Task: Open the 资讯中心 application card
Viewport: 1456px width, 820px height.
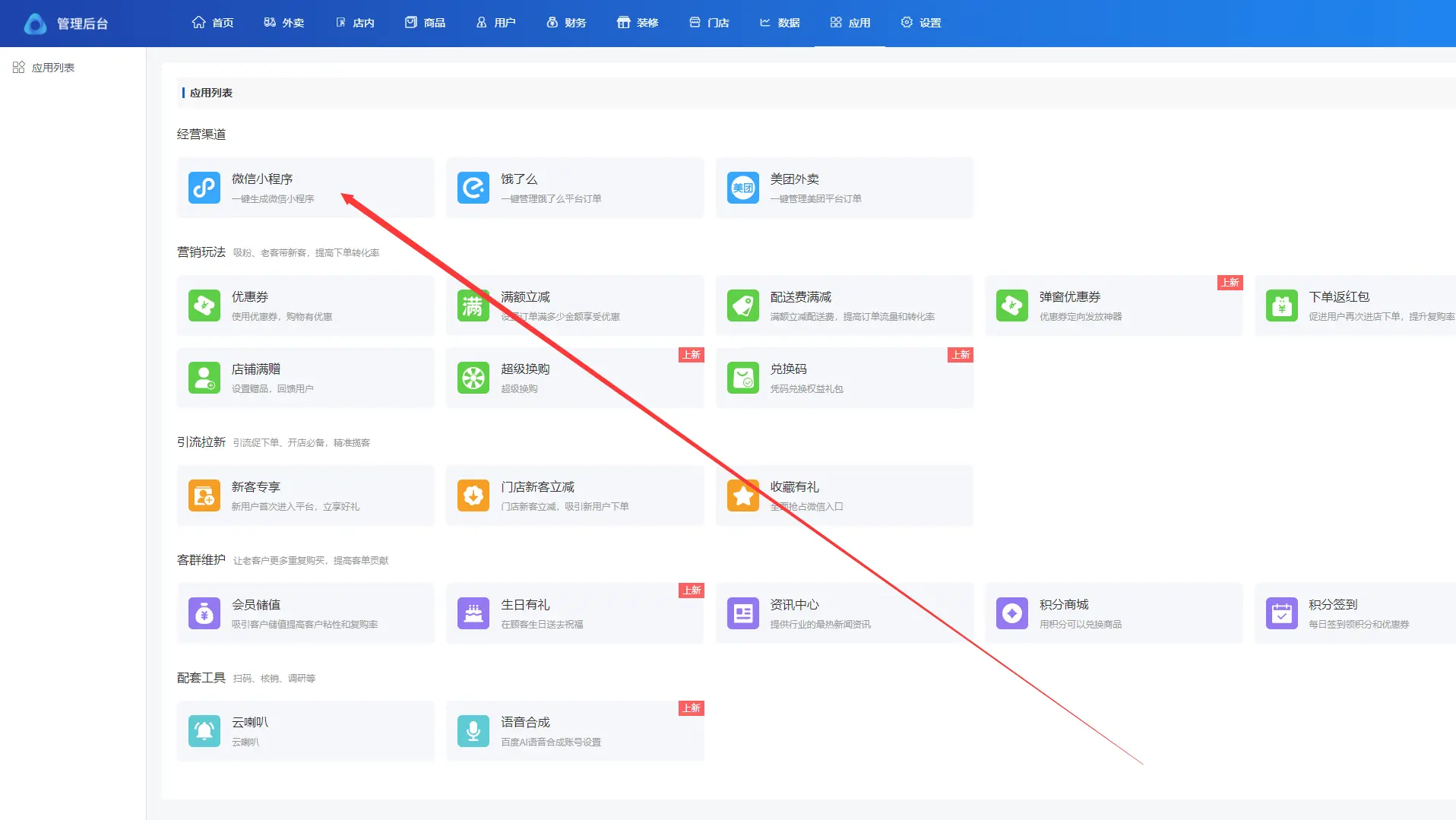Action: point(844,613)
